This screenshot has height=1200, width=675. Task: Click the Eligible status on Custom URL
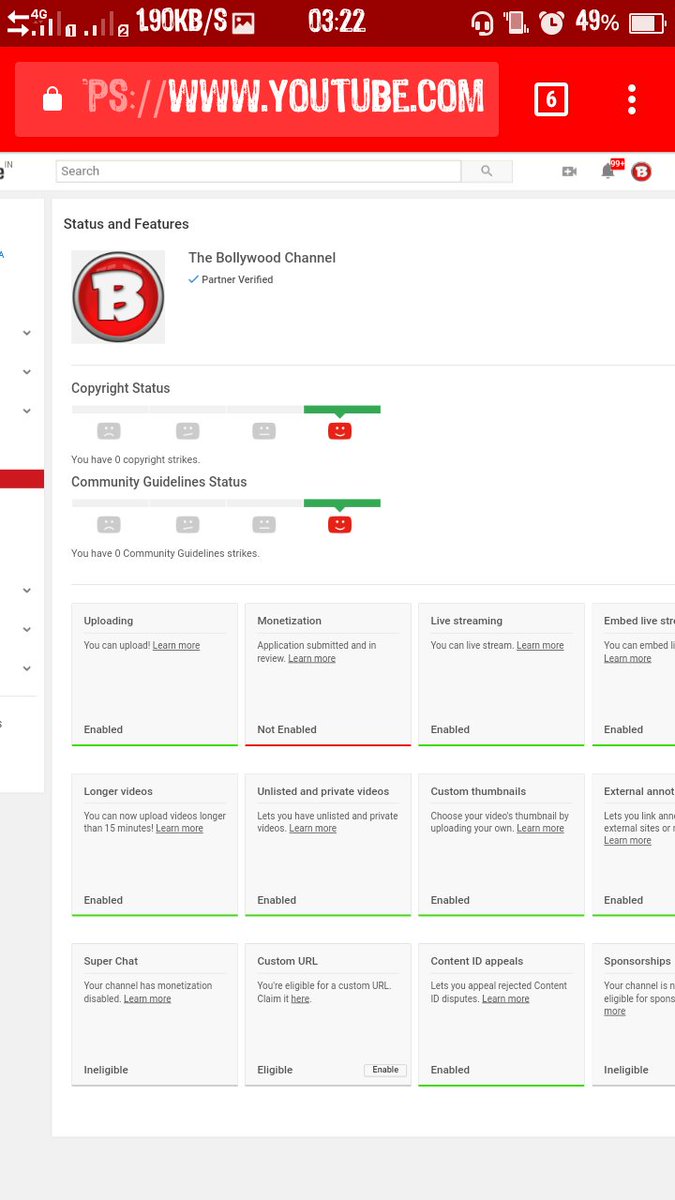(275, 1070)
